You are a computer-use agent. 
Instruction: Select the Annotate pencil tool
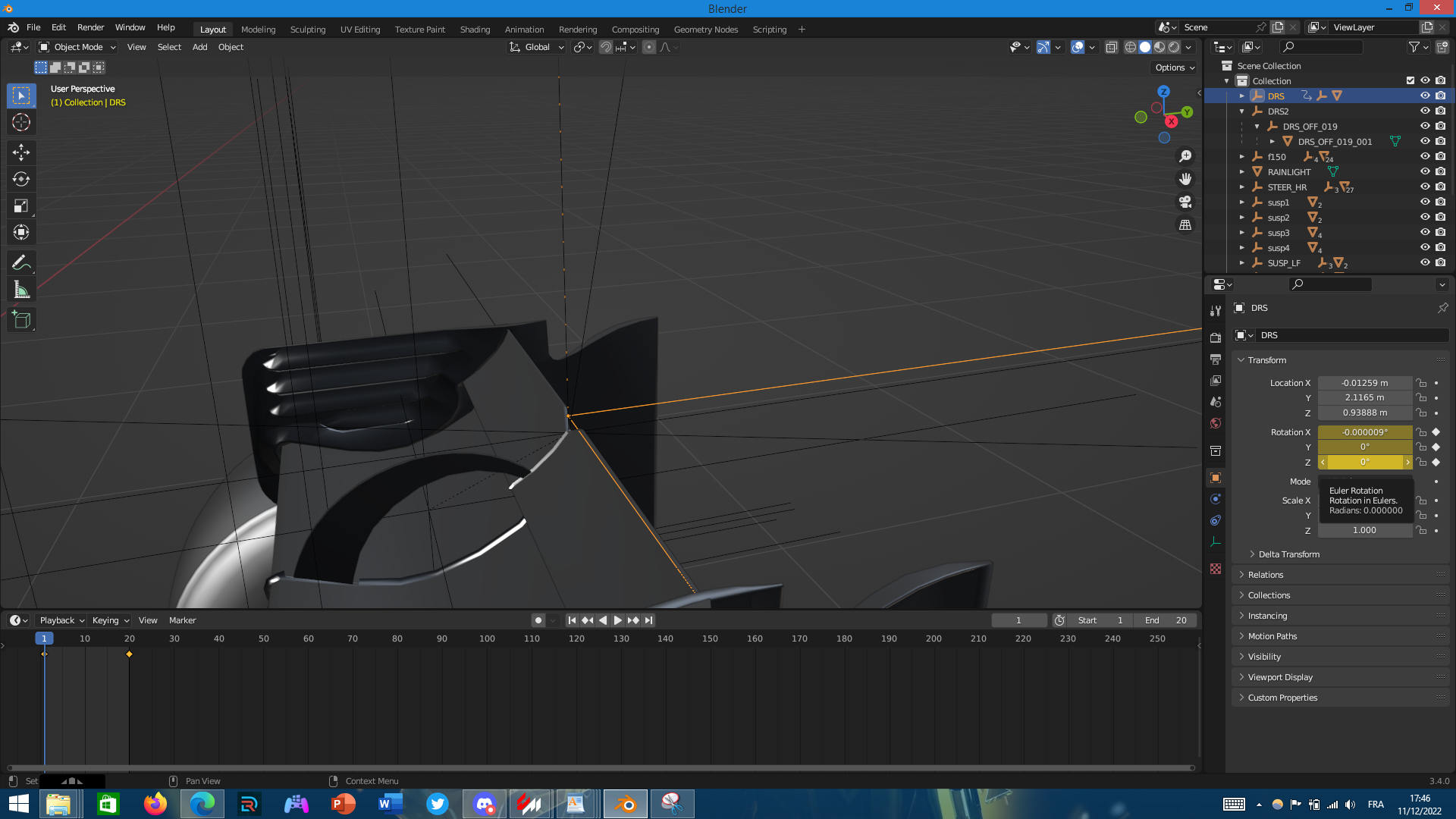21,263
